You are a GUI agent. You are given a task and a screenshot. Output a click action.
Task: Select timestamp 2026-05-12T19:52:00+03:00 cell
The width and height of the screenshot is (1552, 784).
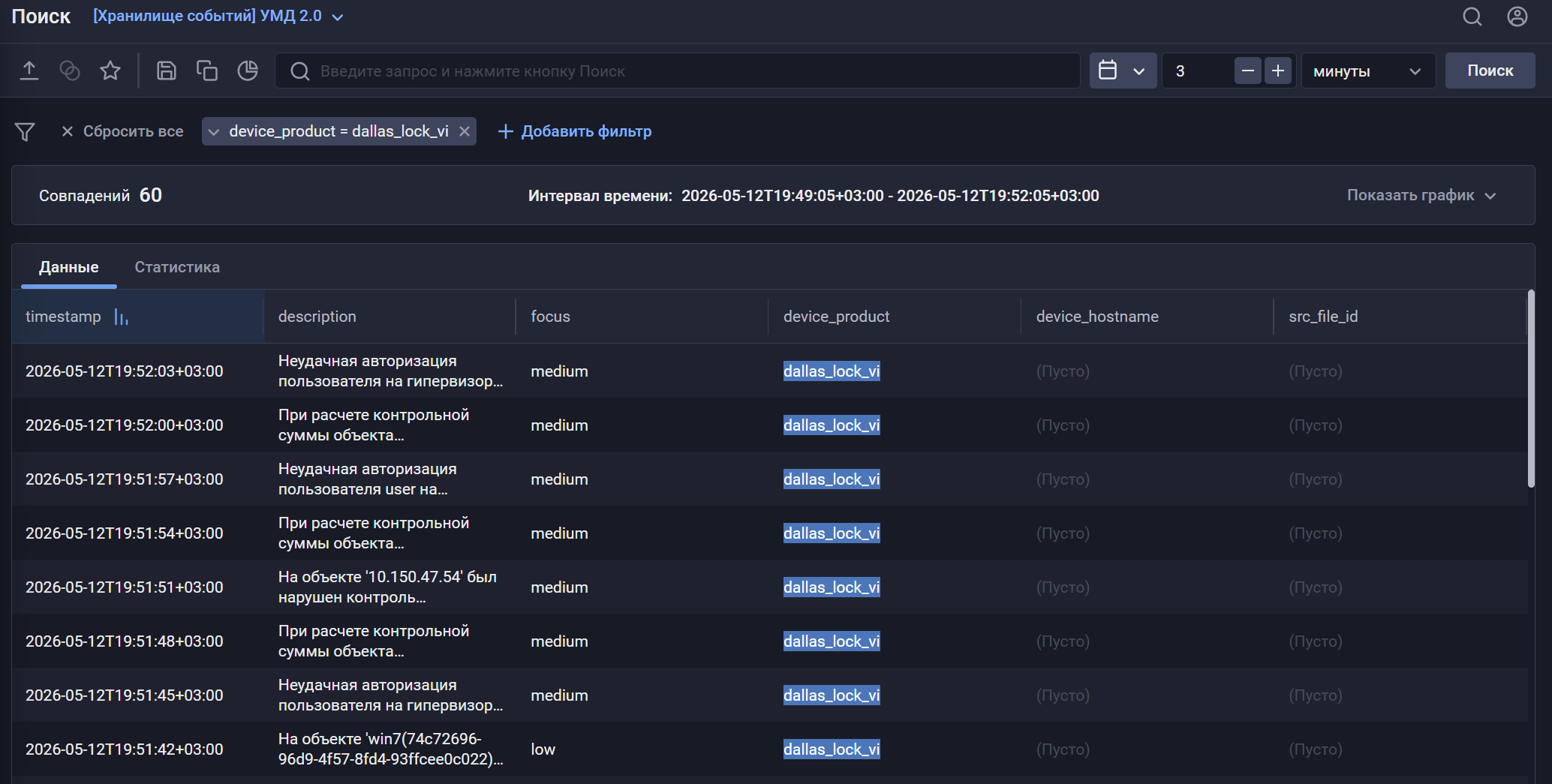[x=125, y=425]
